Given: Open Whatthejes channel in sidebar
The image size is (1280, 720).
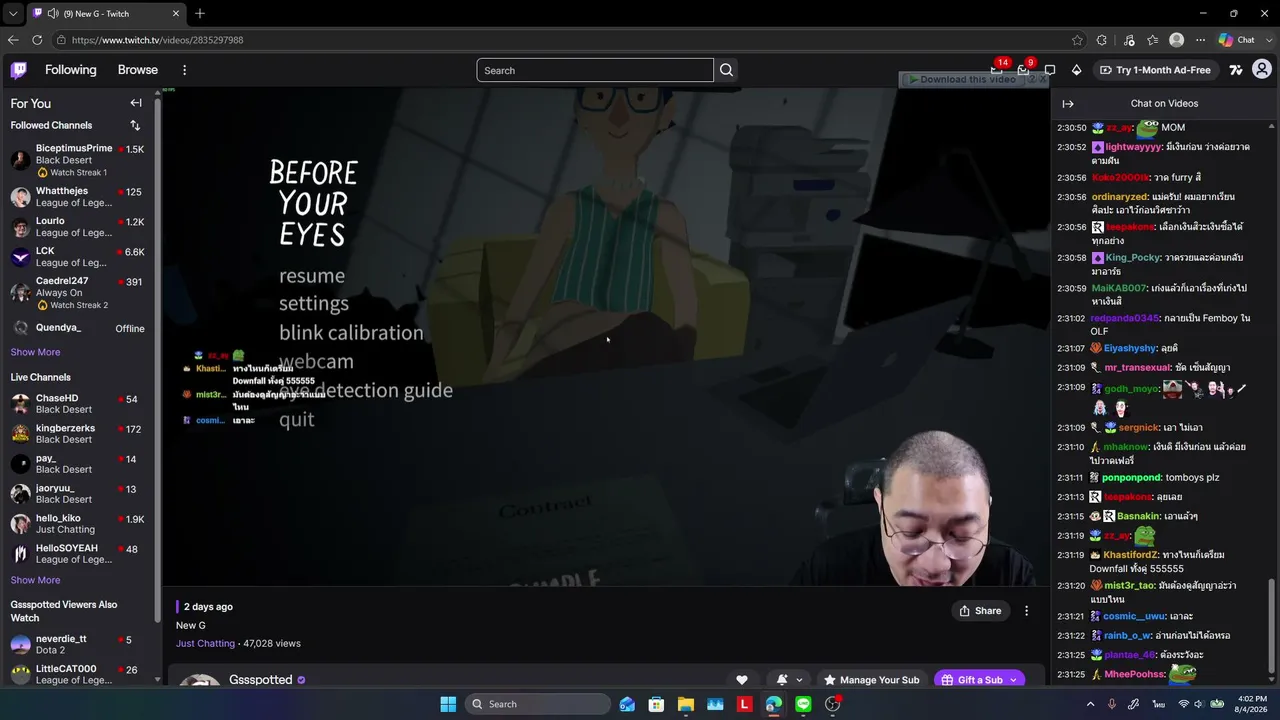Looking at the screenshot, I should coord(79,197).
